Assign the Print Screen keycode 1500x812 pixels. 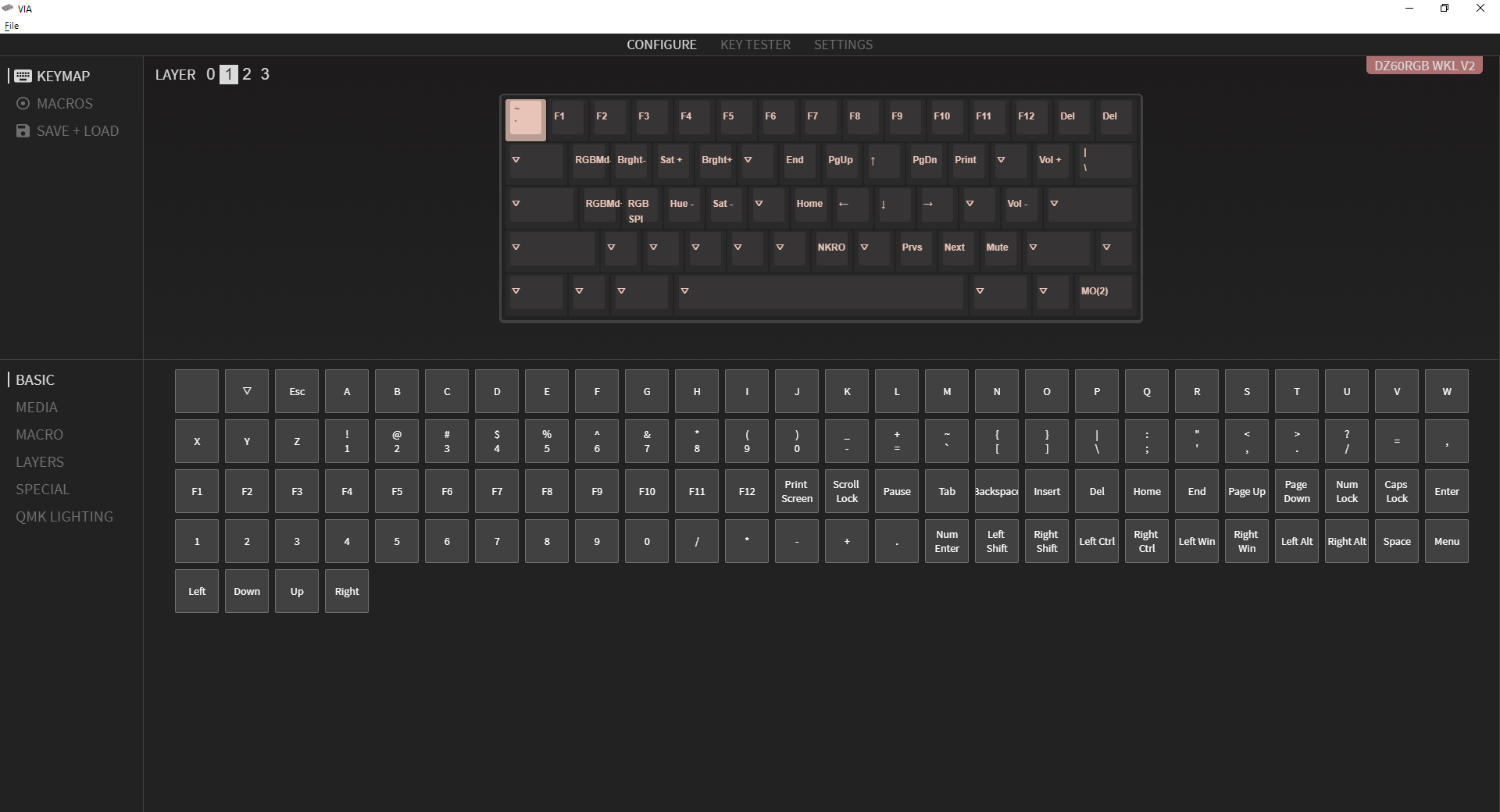[797, 491]
